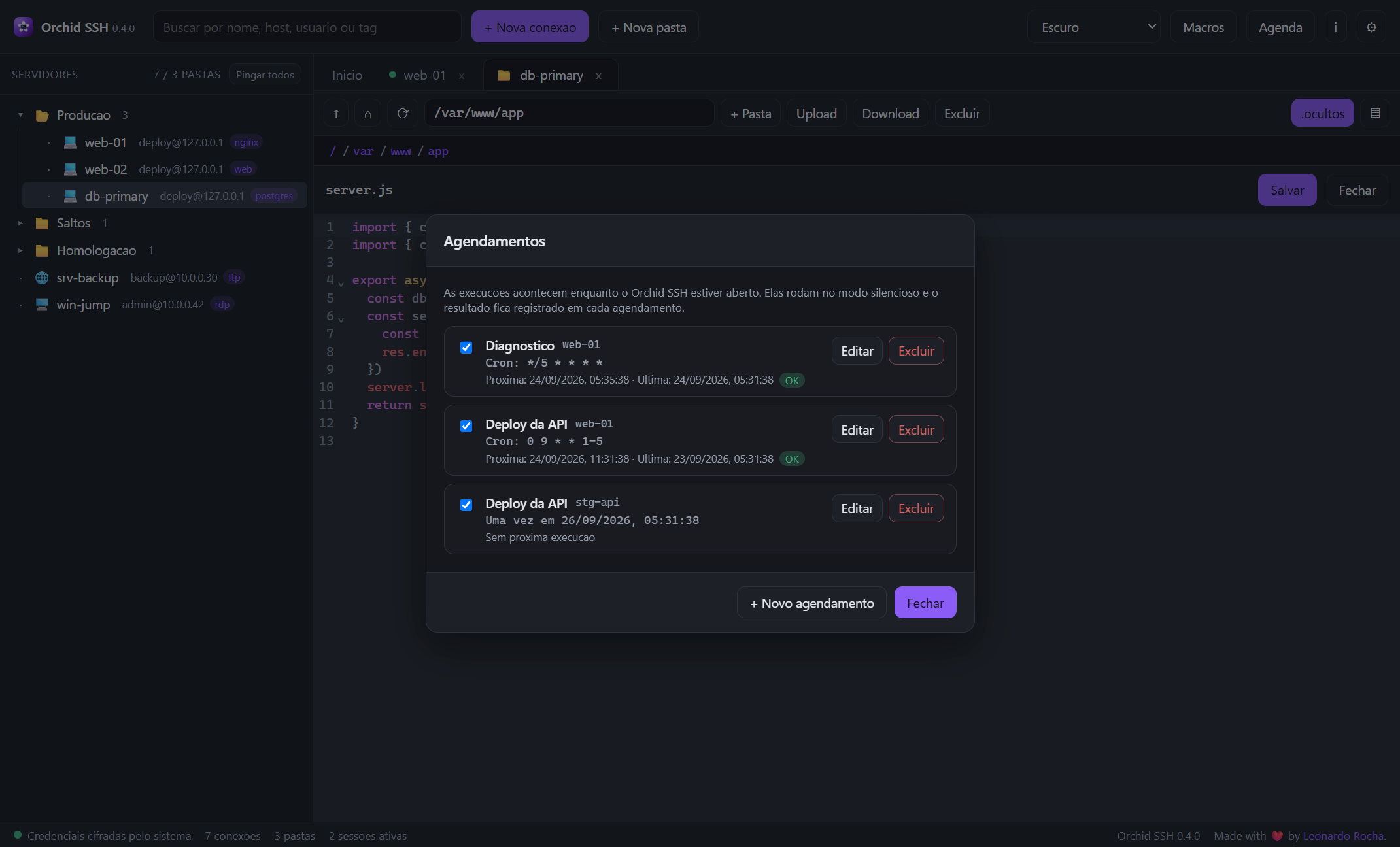Uncheck the Diagnostico schedule checkbox
This screenshot has height=847, width=1400.
point(466,348)
